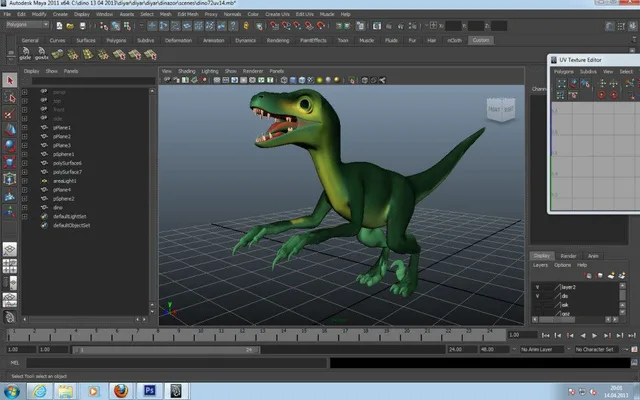Expand the defaultLightSet node in the outliner
The width and height of the screenshot is (640, 400).
click(24, 216)
